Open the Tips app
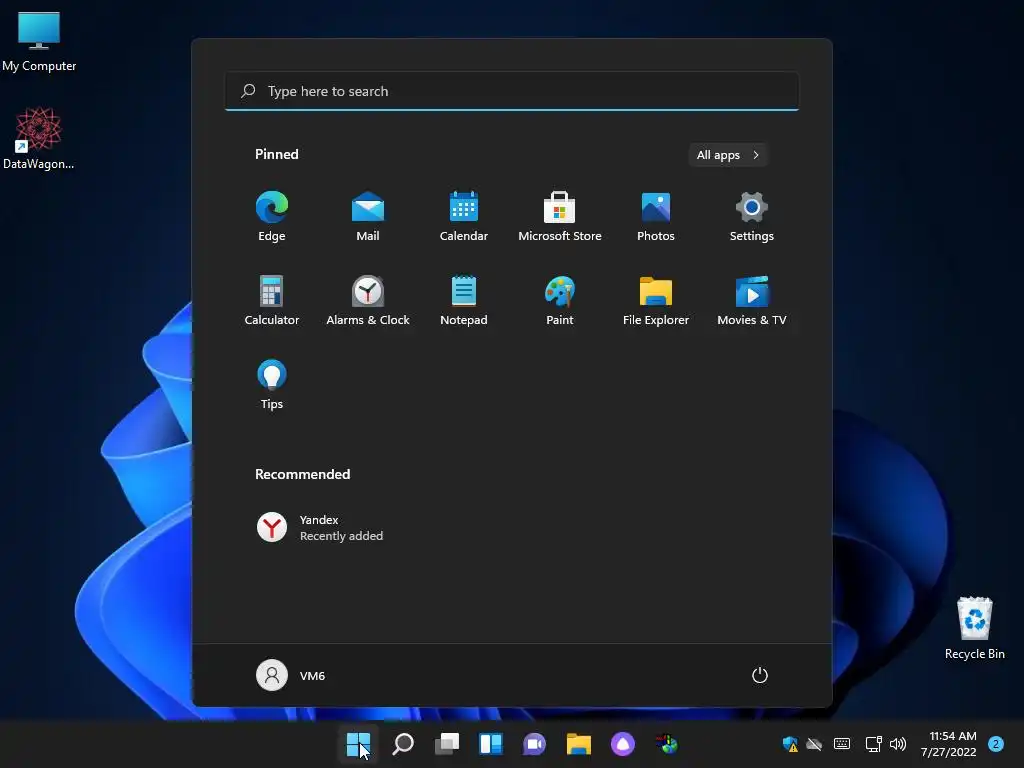Viewport: 1024px width, 768px height. point(272,385)
